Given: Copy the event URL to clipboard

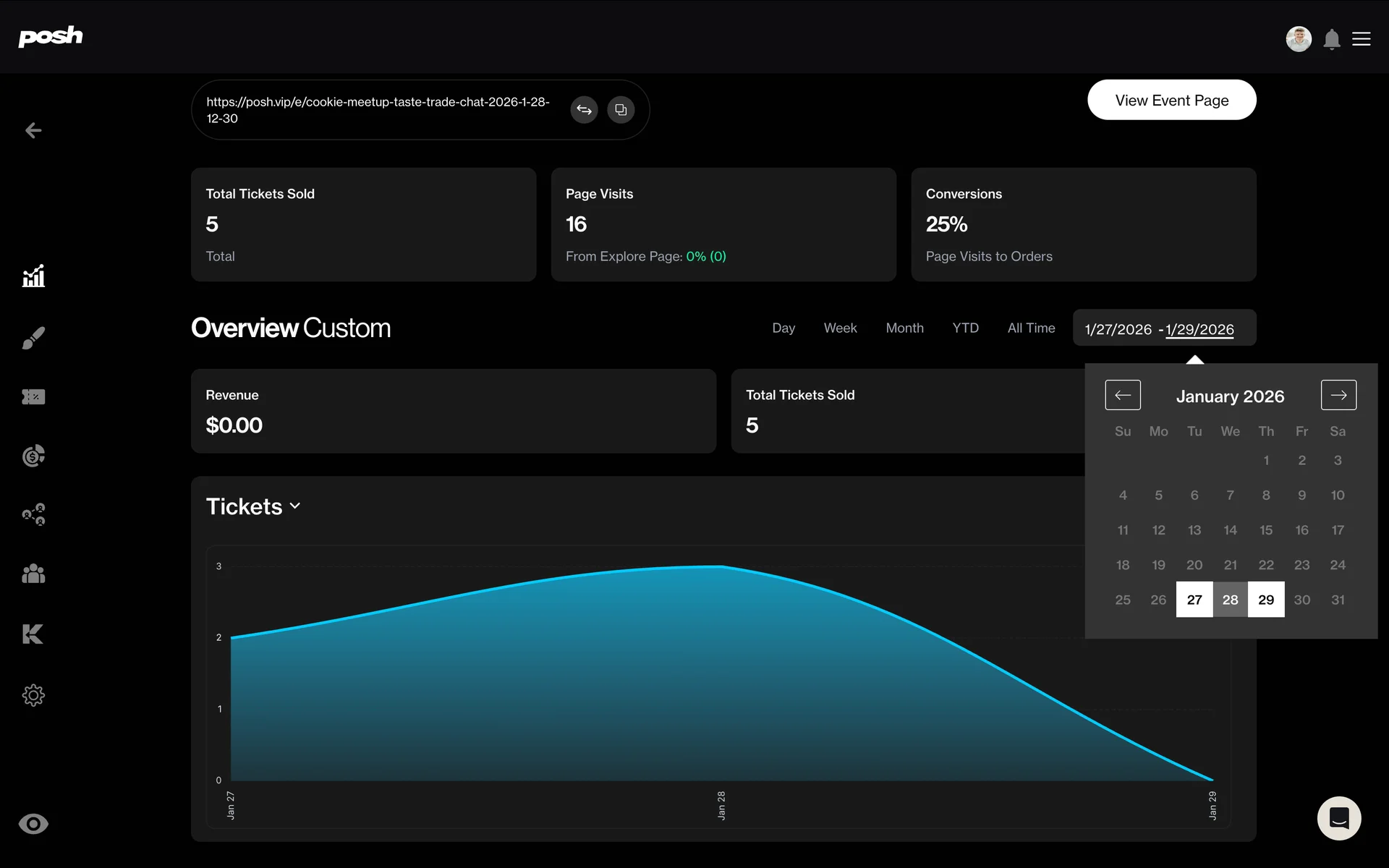Looking at the screenshot, I should (x=621, y=110).
